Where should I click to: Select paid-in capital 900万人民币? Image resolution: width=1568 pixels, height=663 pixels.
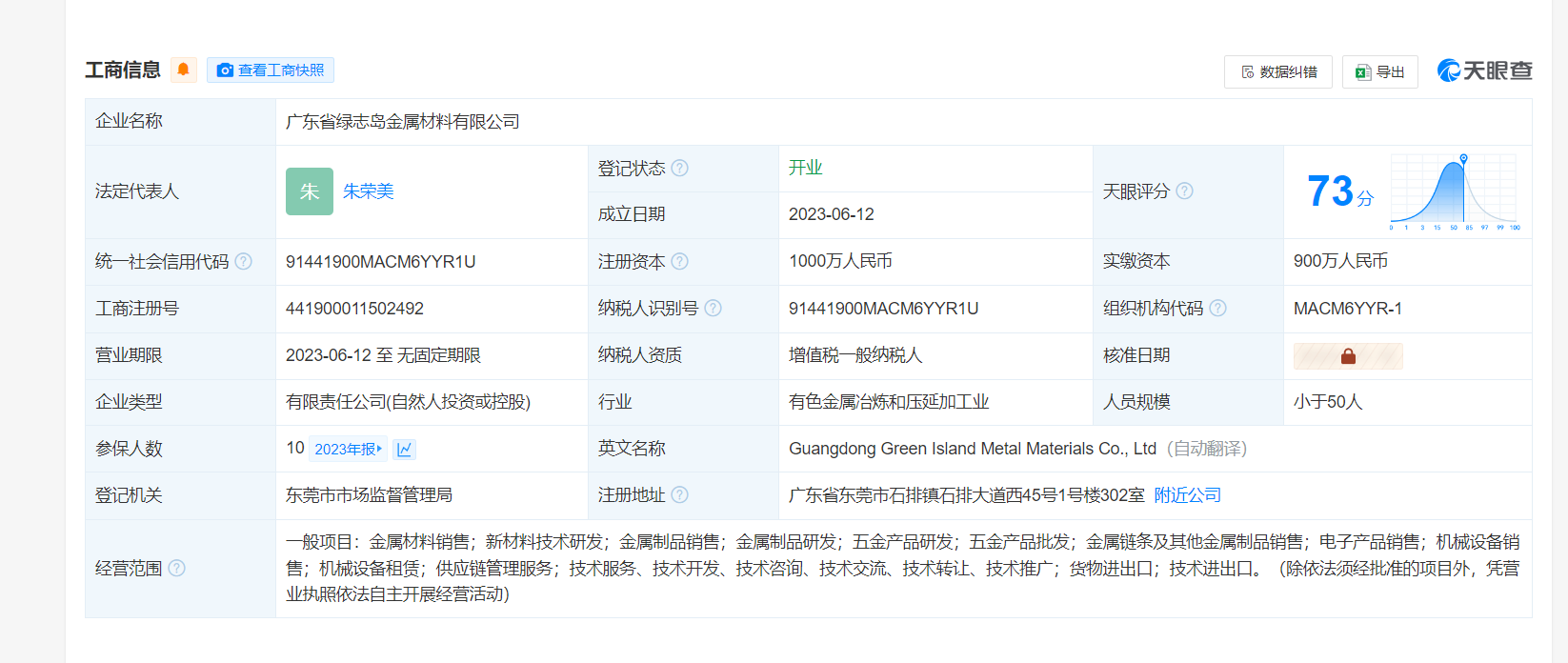click(x=1340, y=261)
